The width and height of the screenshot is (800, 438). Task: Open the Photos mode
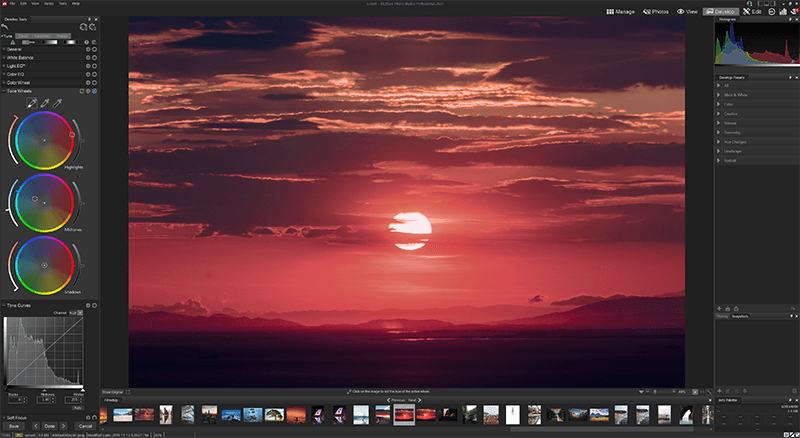click(x=656, y=11)
